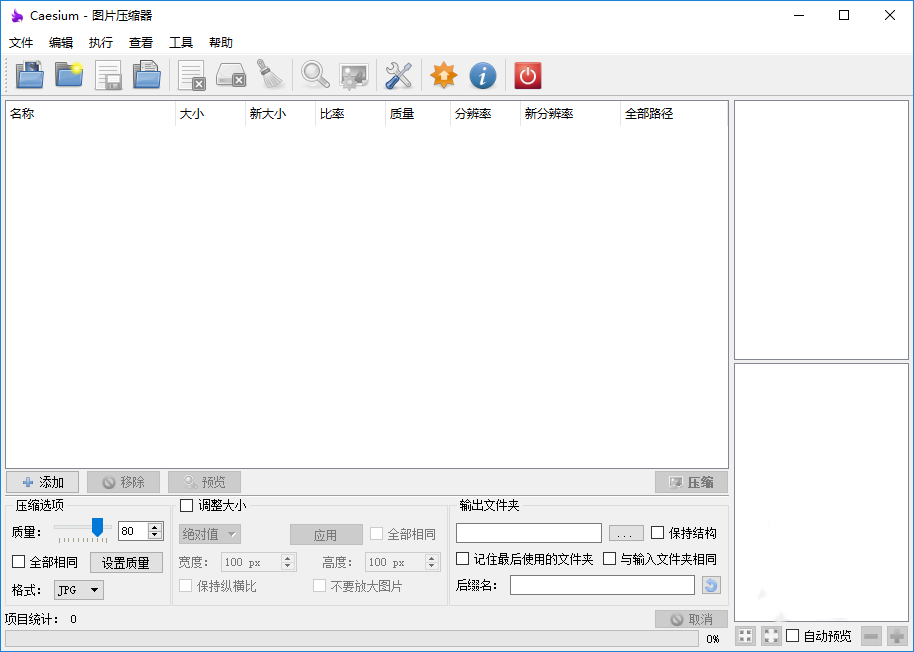The height and width of the screenshot is (652, 914).
Task: Click the compress image toolbar icon
Action: 354,76
